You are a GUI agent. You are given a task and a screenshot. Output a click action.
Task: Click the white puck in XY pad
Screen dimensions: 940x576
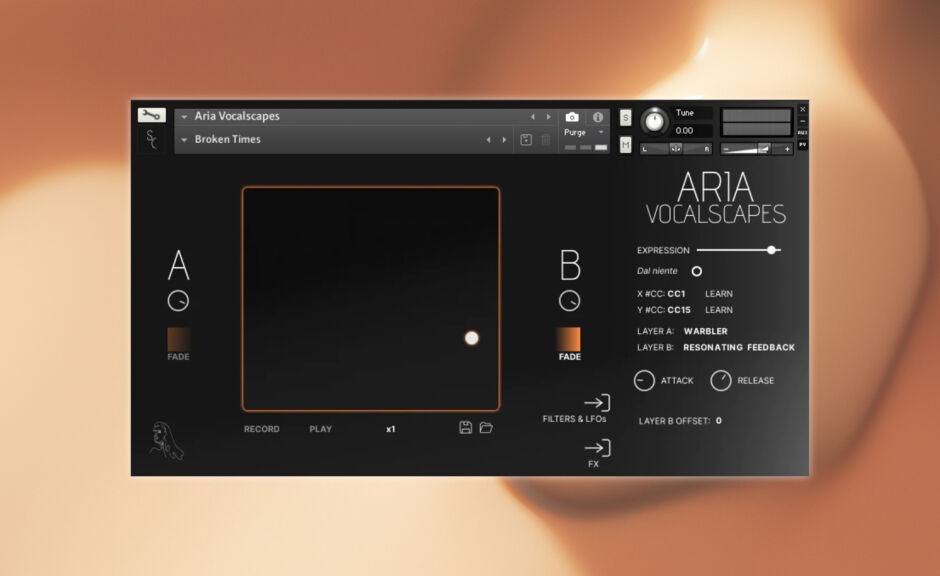coord(472,338)
